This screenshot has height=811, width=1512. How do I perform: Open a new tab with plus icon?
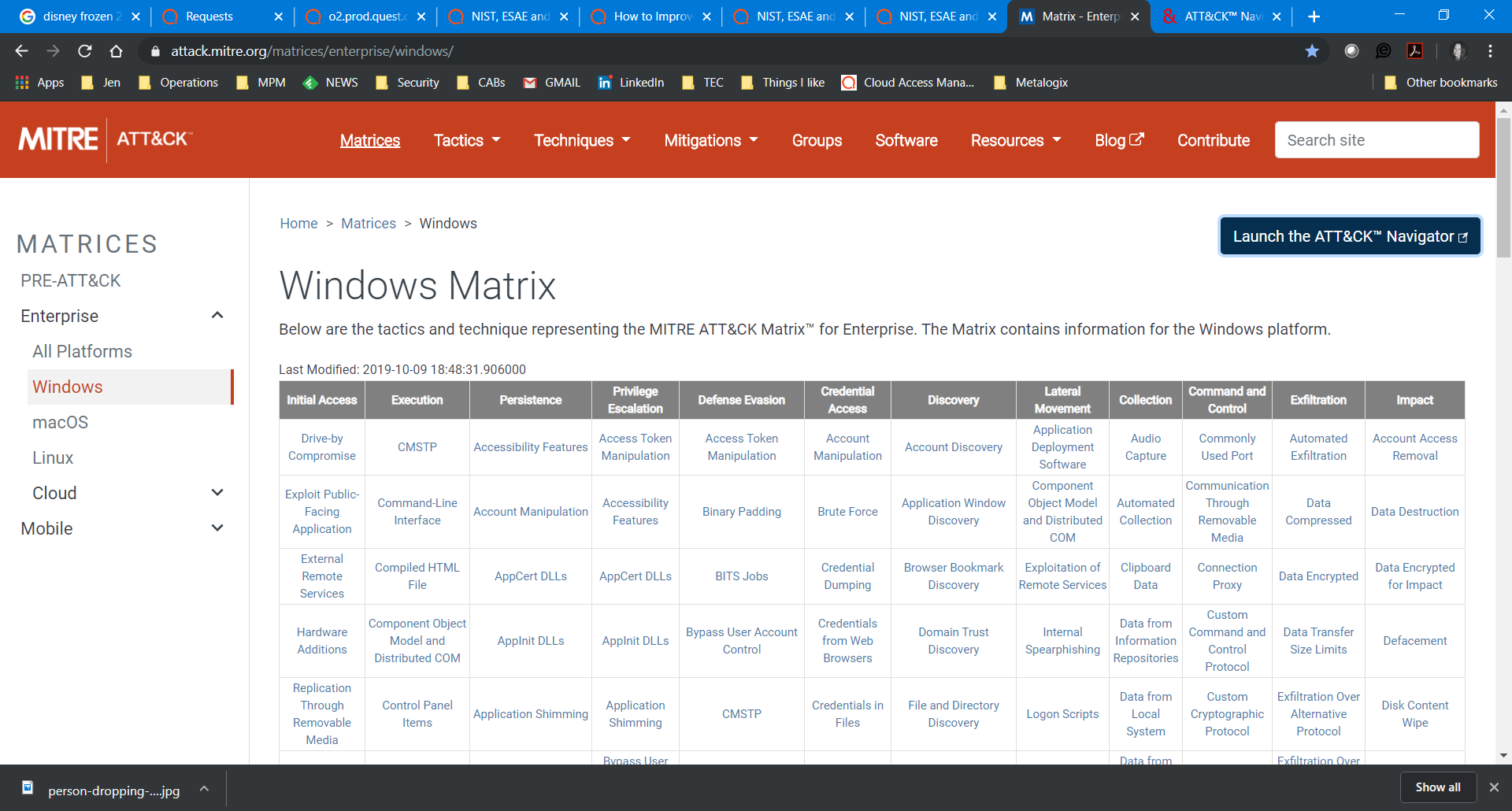1314,17
